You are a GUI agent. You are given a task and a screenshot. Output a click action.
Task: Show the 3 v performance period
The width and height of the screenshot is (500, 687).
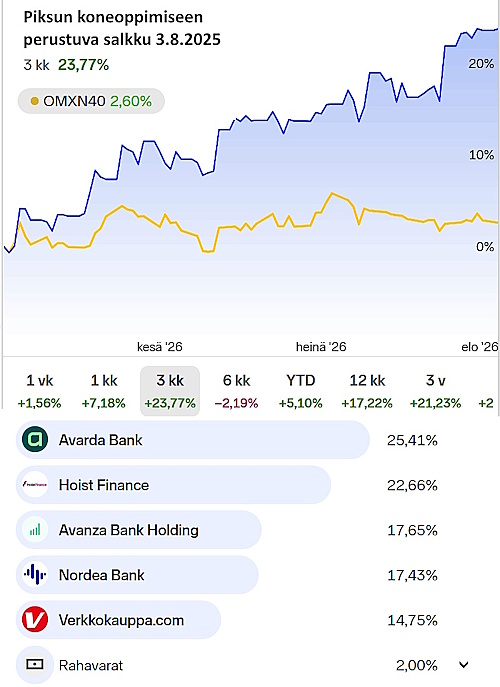435,391
